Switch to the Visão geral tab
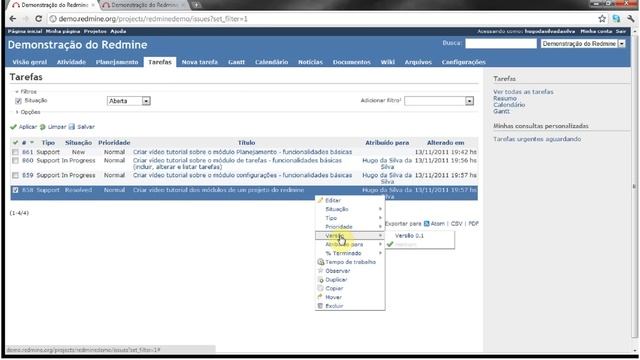Viewport: 640px width, 360px height. coord(30,62)
